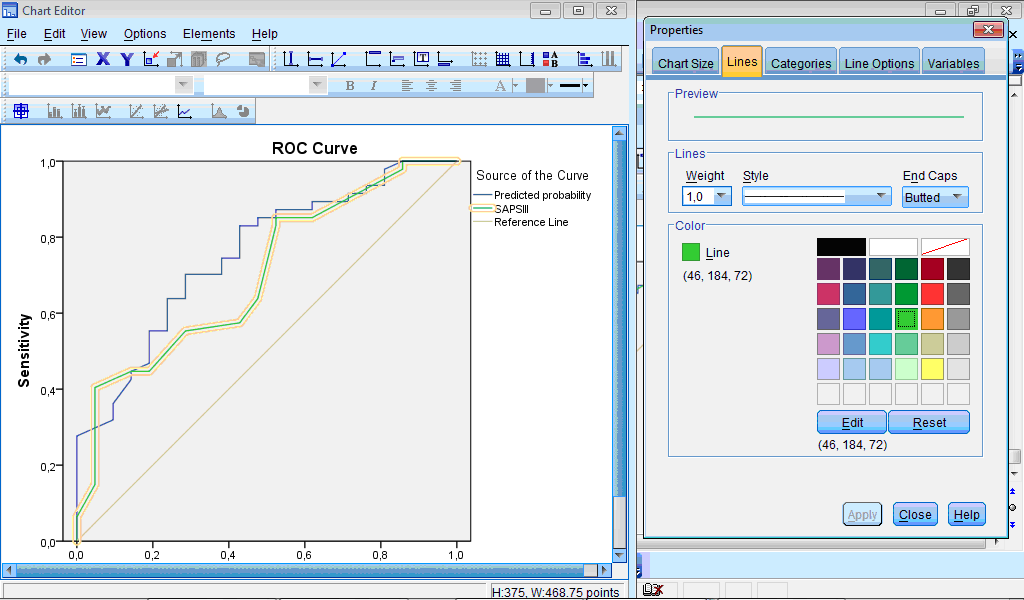Click the chart horizontal scrollbar
This screenshot has width=1024, height=600.
[307, 570]
